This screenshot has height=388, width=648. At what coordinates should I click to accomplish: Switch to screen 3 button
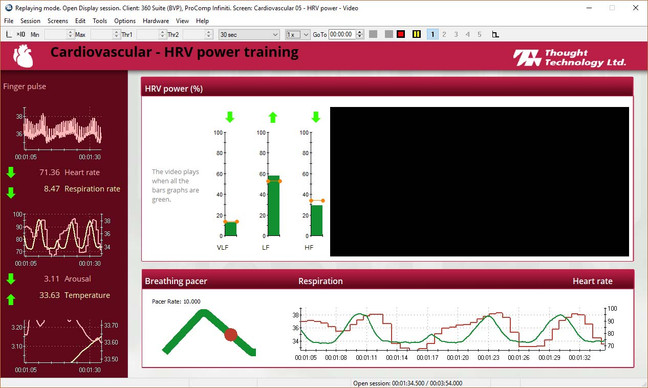click(x=456, y=34)
